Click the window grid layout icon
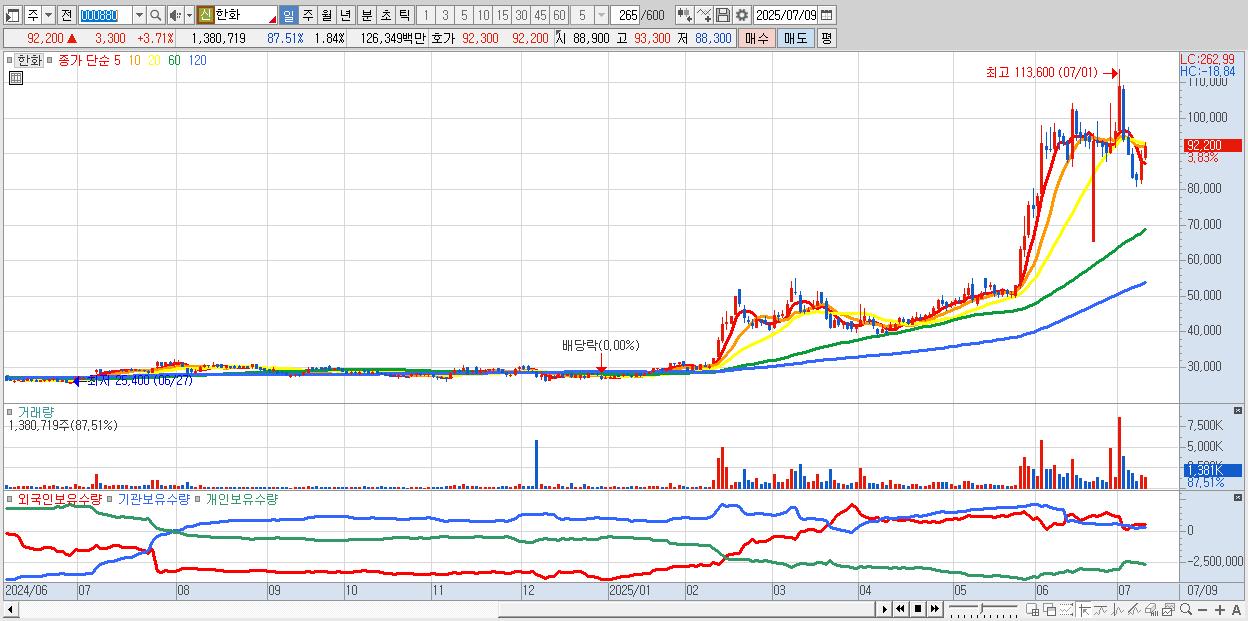Viewport: 1248px width, 621px height. [1033, 610]
